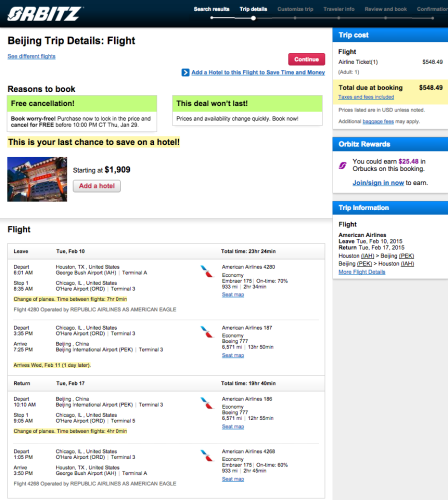The width and height of the screenshot is (448, 500).
Task: Click IAH code in Beijing > Houston route
Action: (407, 264)
